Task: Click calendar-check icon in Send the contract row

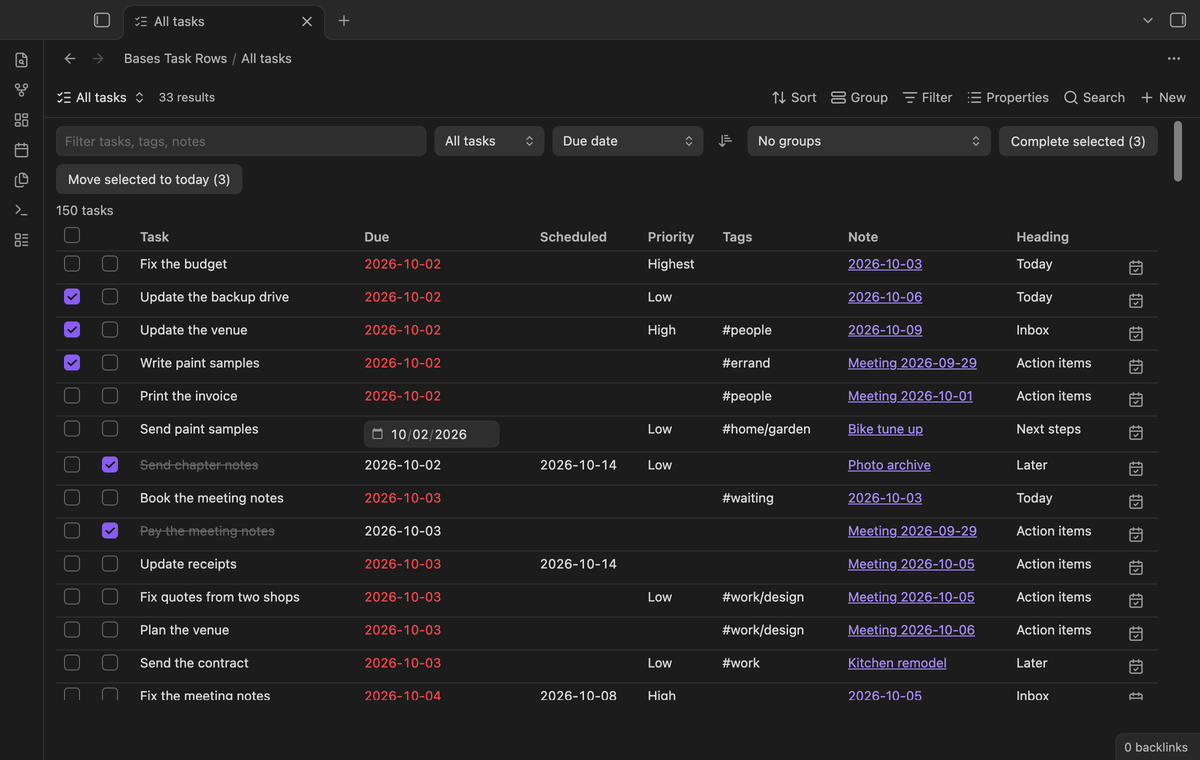Action: [1136, 666]
